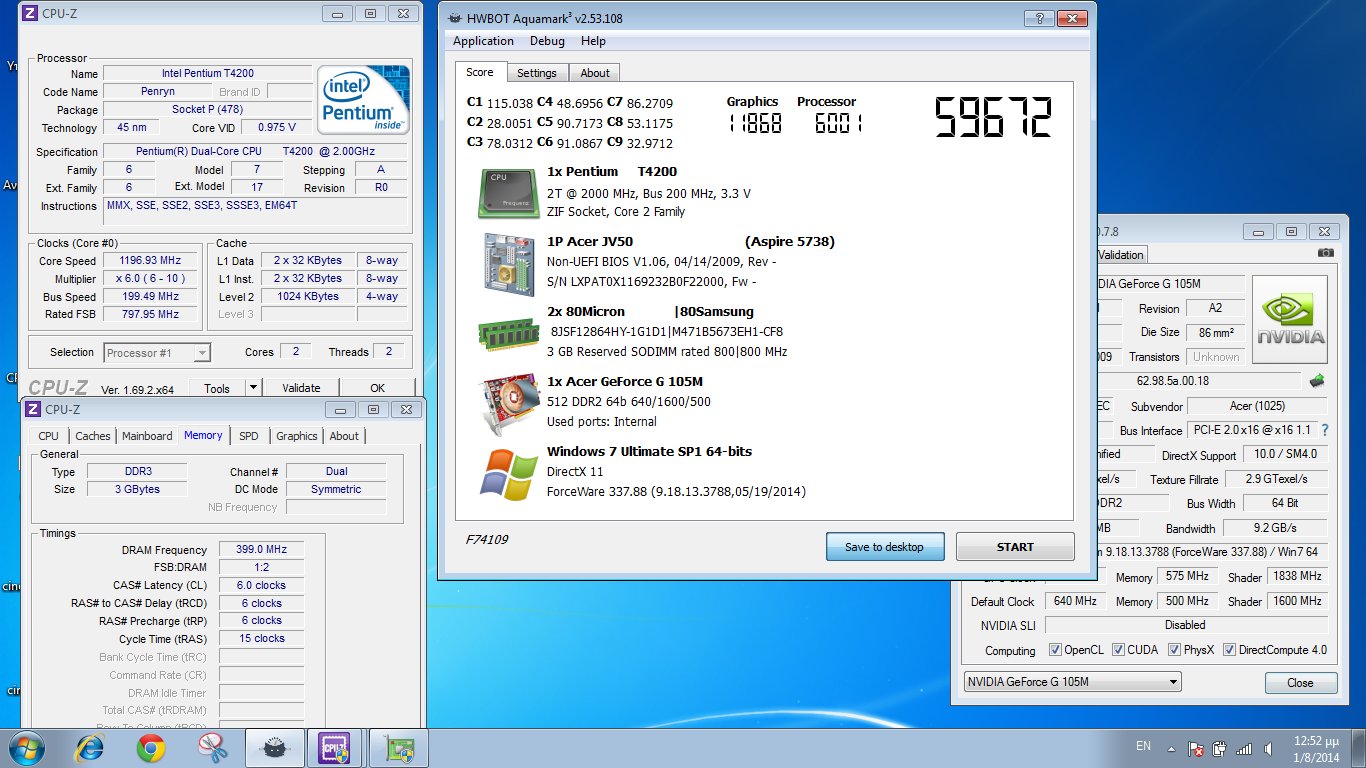Click the network signal tray icon
Image resolution: width=1366 pixels, height=768 pixels.
[1243, 748]
